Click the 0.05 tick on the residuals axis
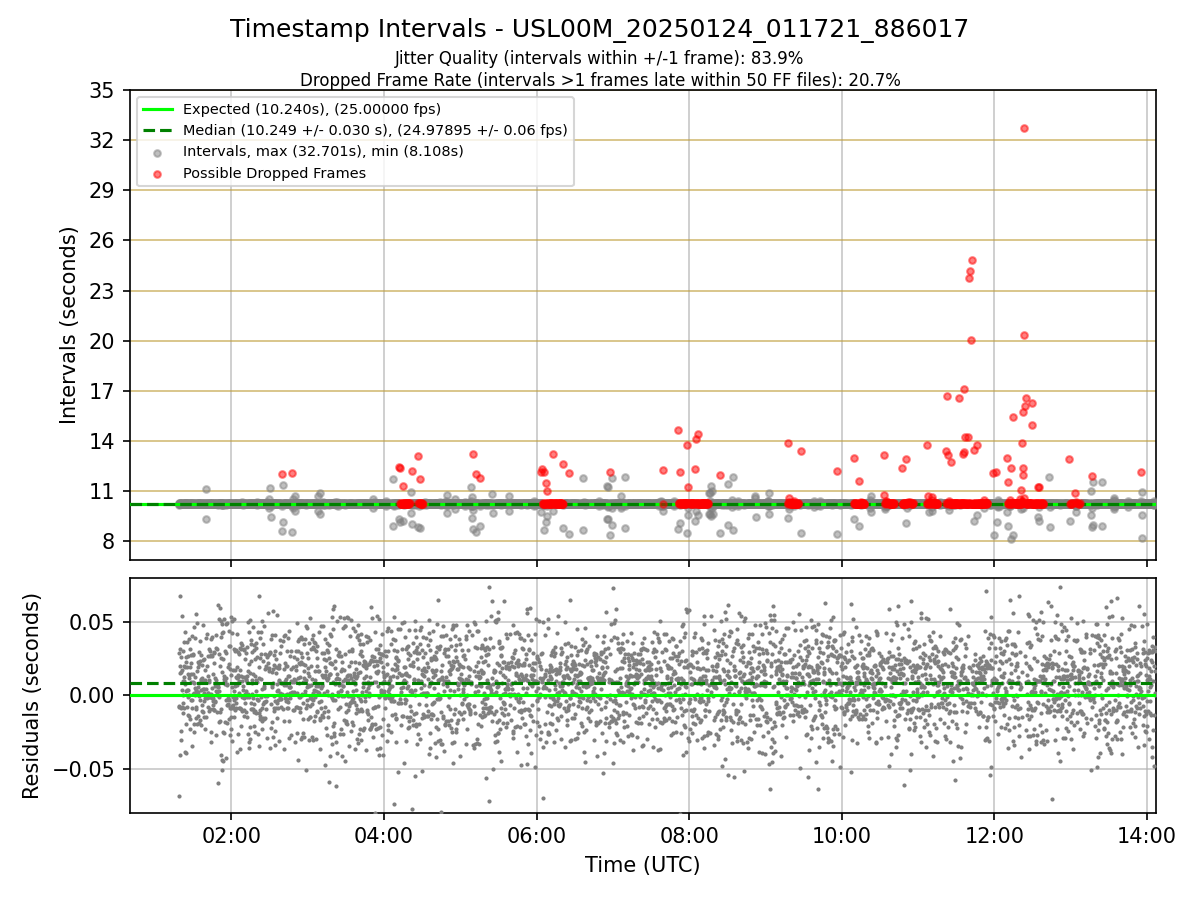1200x900 pixels. click(94, 622)
